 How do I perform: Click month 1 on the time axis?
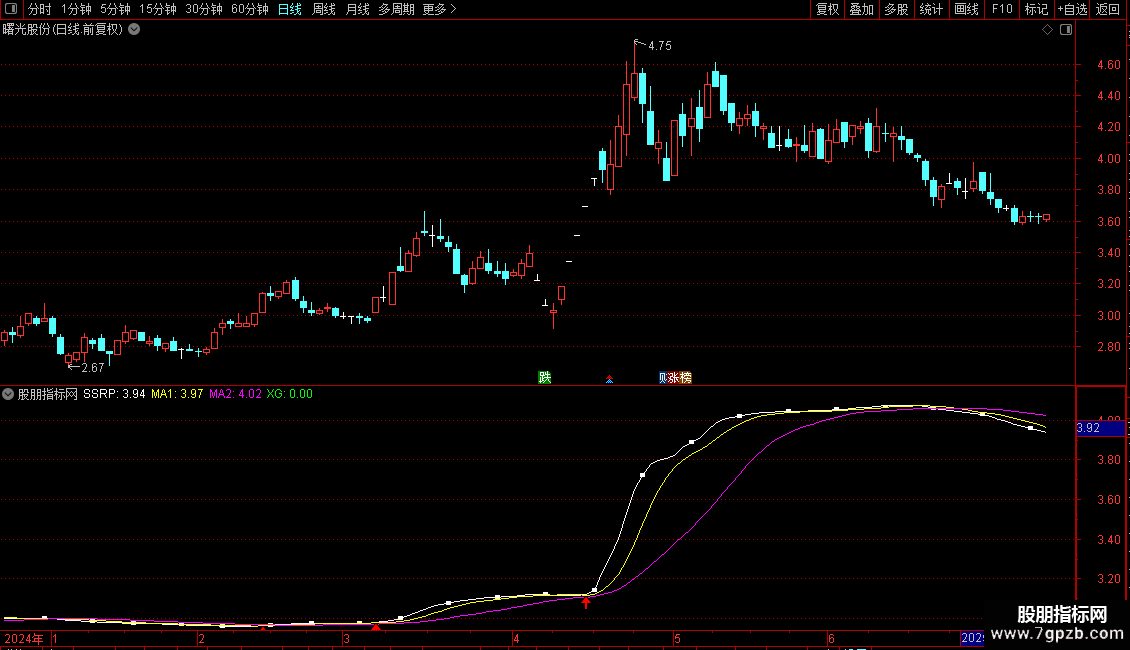point(55,638)
